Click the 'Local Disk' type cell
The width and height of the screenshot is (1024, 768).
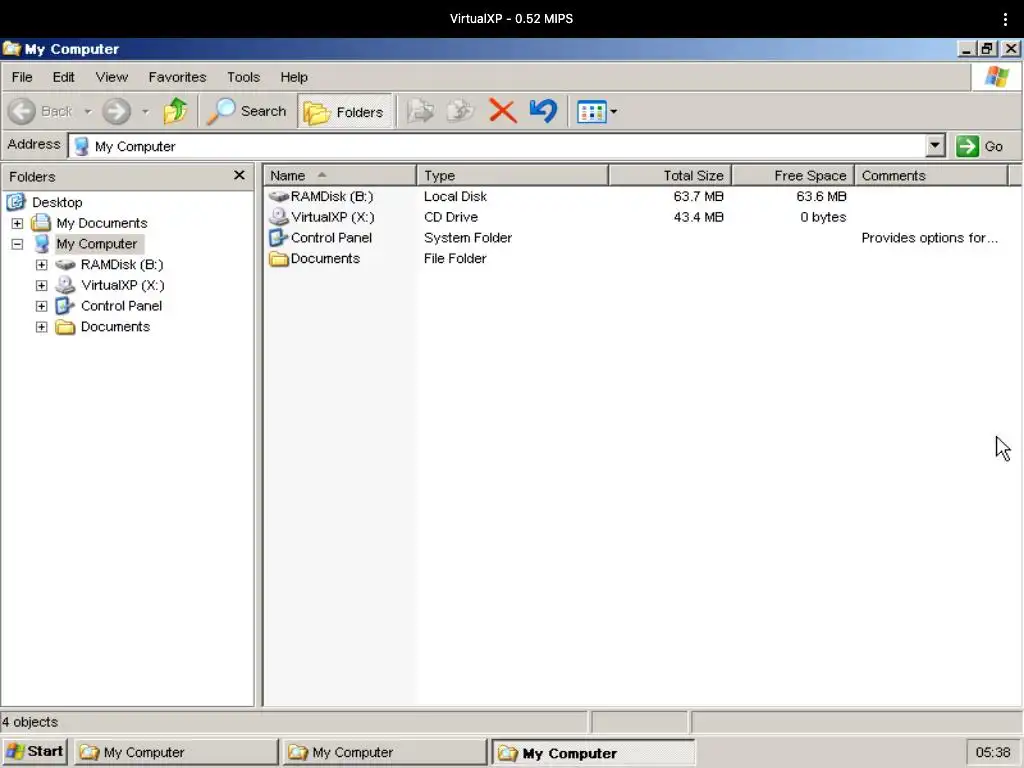point(455,197)
